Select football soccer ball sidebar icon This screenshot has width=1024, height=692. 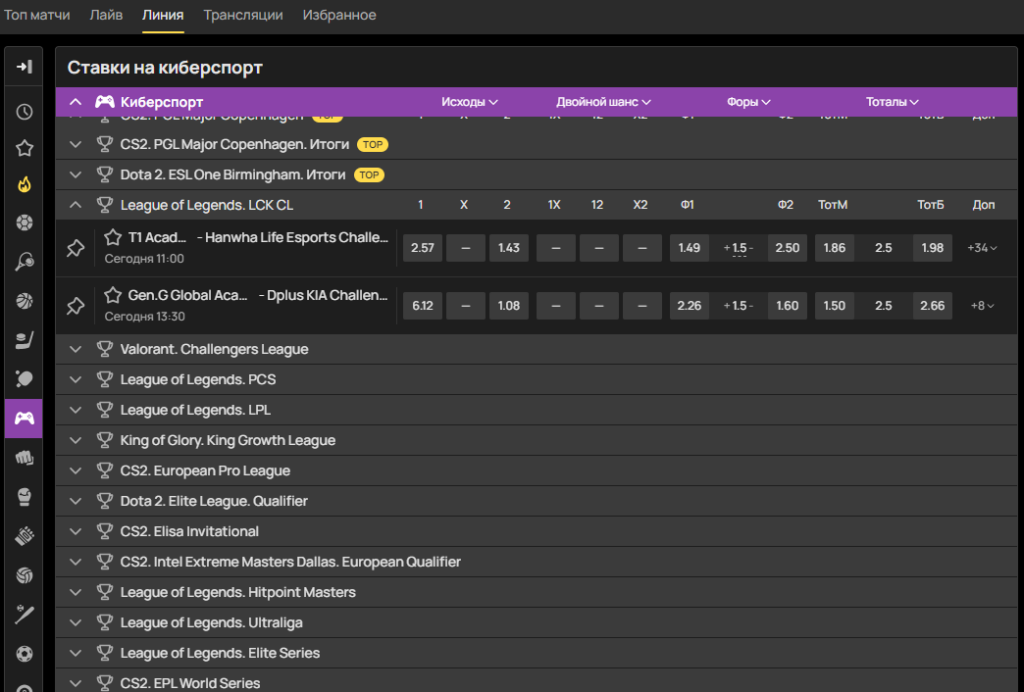click(x=24, y=223)
